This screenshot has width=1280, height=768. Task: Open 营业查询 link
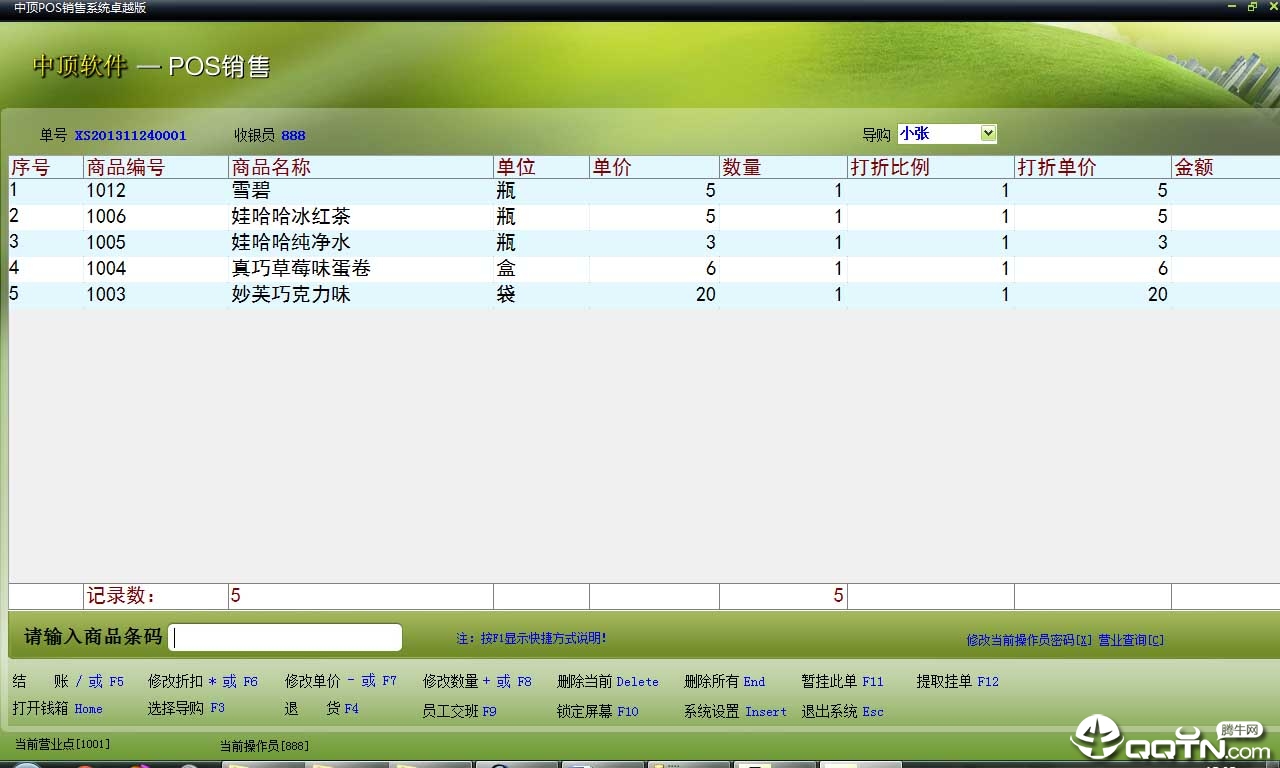point(1131,640)
